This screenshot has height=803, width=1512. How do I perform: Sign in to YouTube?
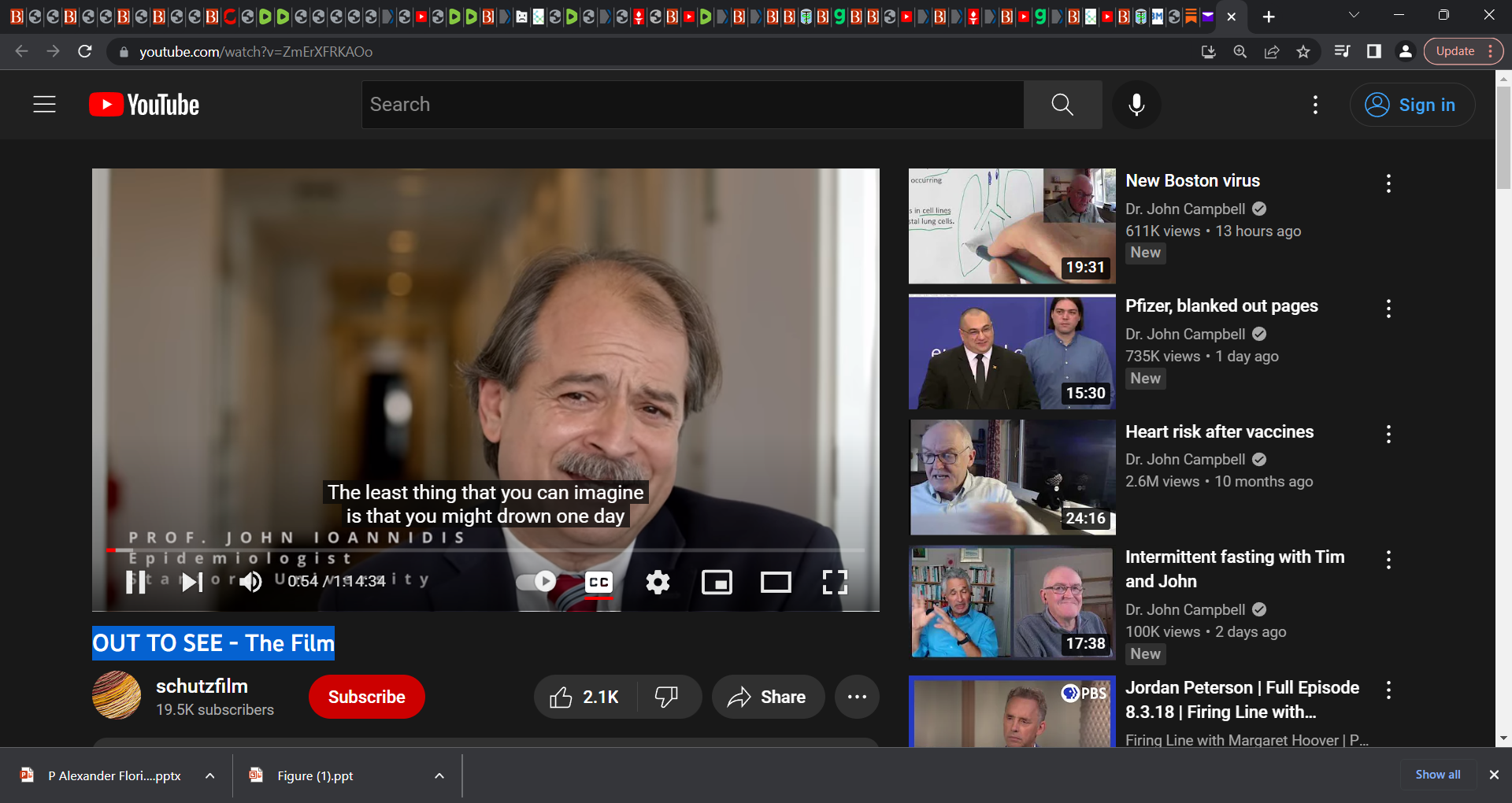(x=1412, y=105)
